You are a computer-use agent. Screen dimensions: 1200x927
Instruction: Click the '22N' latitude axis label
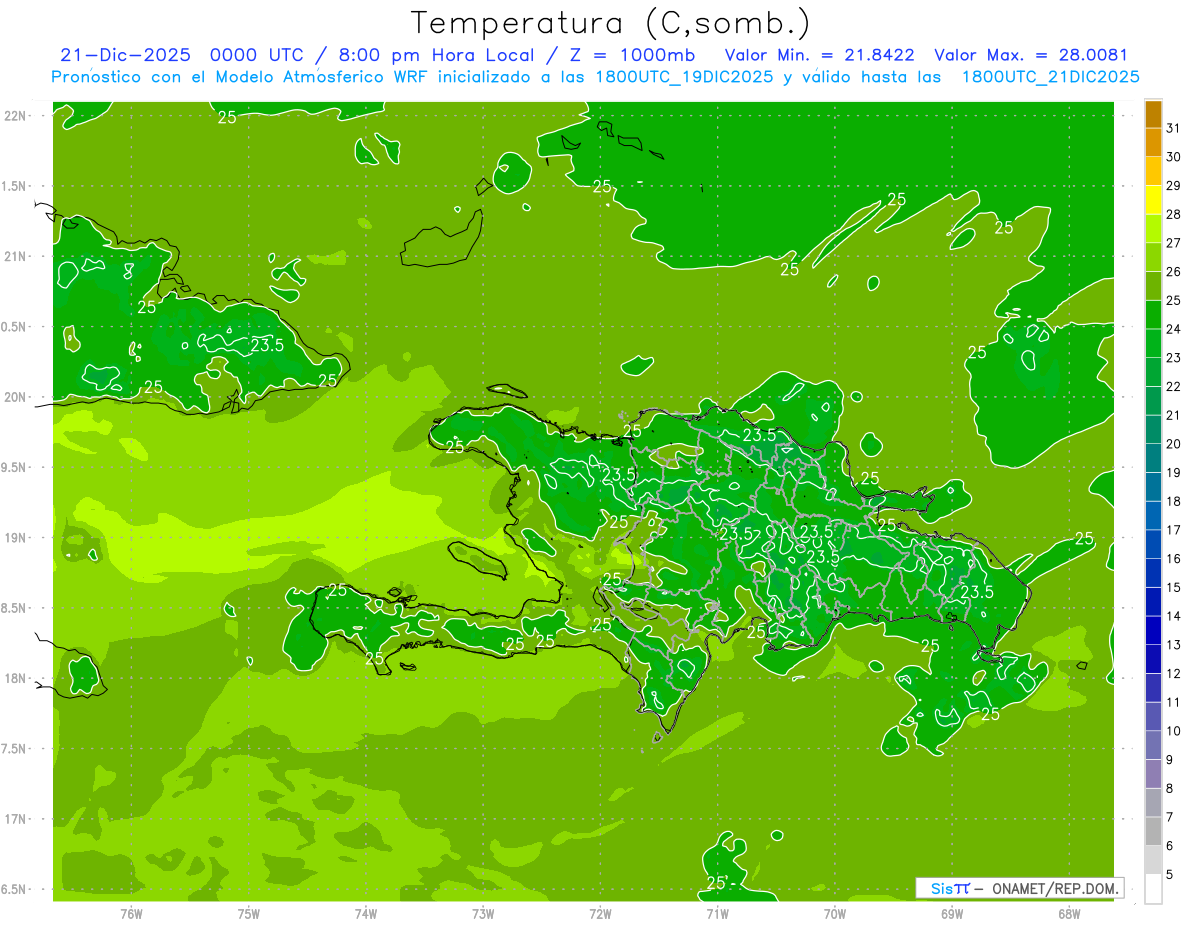16,115
